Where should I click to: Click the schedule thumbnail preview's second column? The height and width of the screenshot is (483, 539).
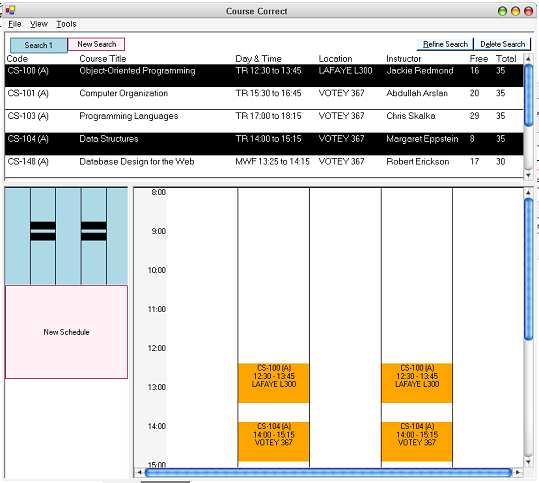point(43,236)
